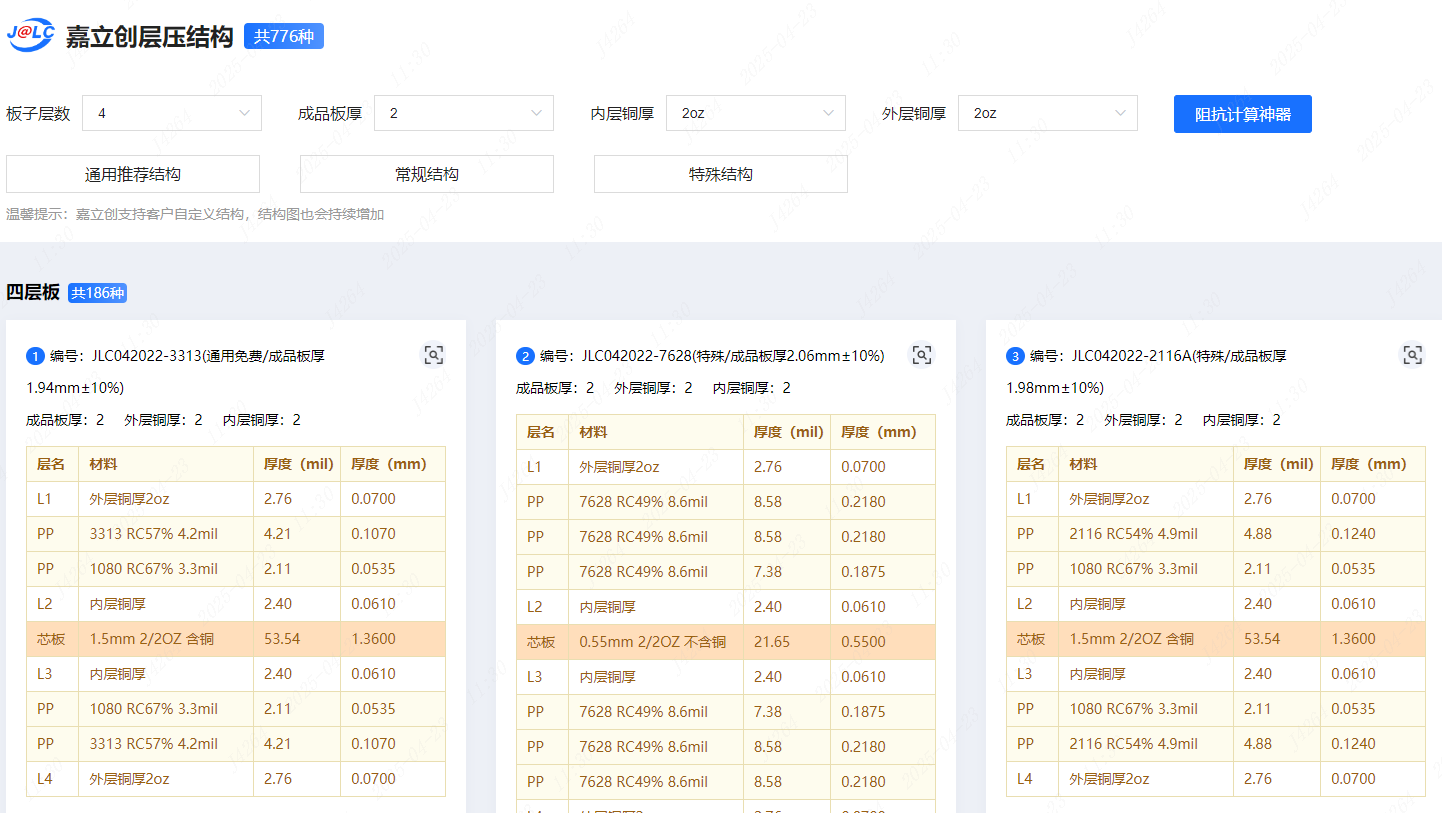Click card 3 number badge

tap(1015, 356)
